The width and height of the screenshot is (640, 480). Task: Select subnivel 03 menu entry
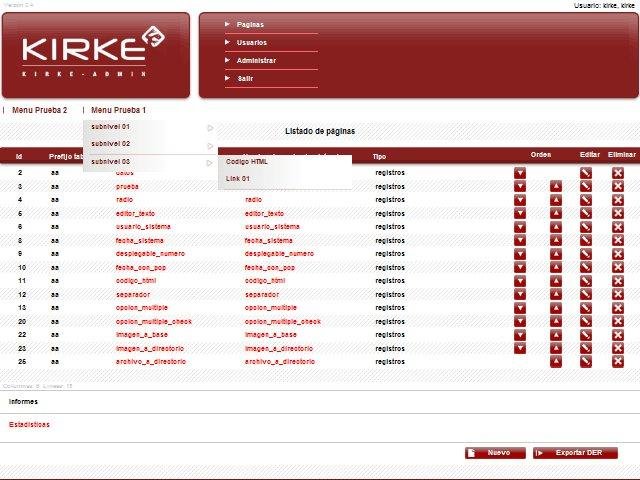(x=110, y=162)
